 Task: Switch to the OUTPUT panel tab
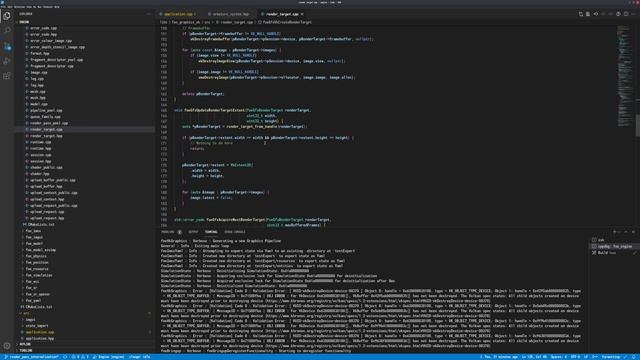[193, 232]
